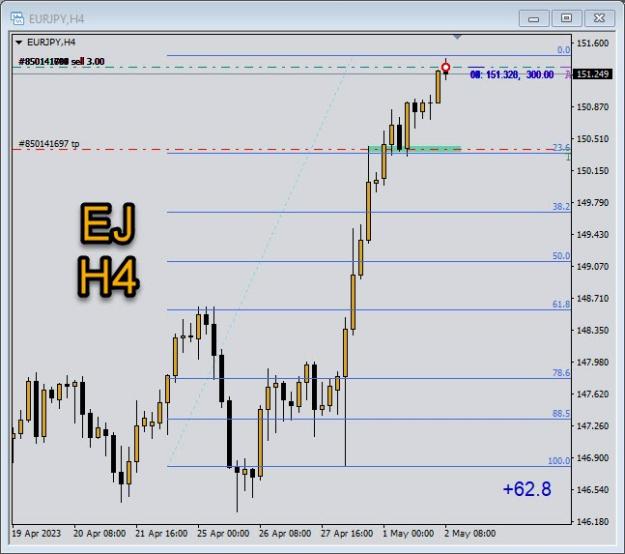Click the 20 Apr 08:00 time label
The height and width of the screenshot is (554, 625).
(x=99, y=533)
